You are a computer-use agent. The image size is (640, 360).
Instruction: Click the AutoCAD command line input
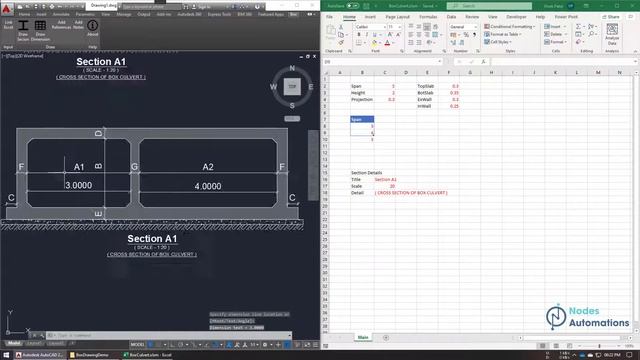pyautogui.click(x=169, y=336)
